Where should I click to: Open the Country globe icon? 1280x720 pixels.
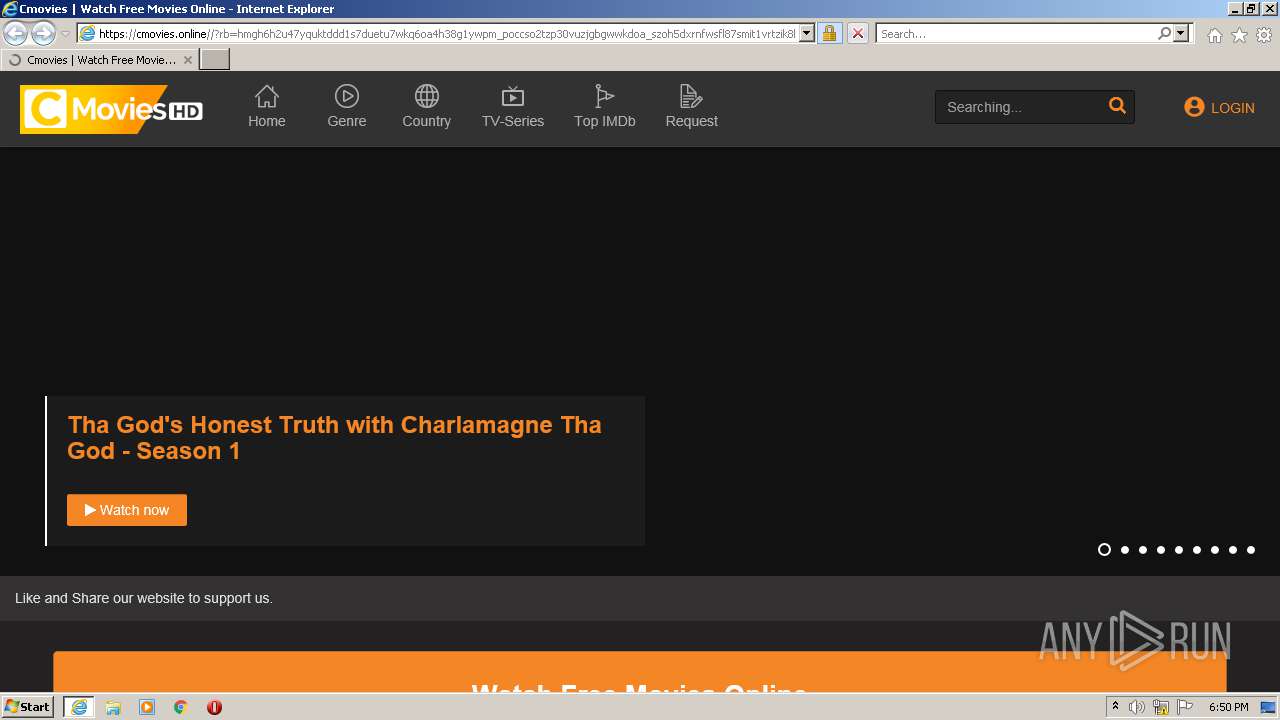pos(427,96)
